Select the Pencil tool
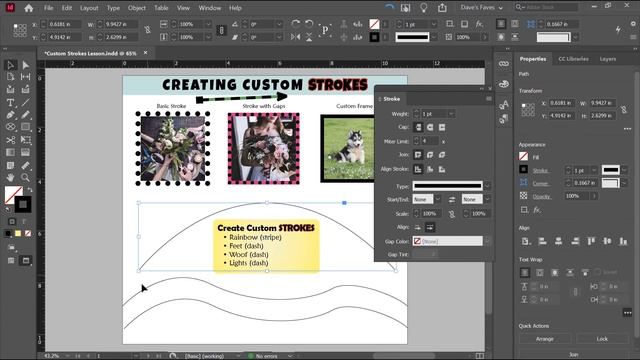The image size is (640, 360). click(25, 115)
